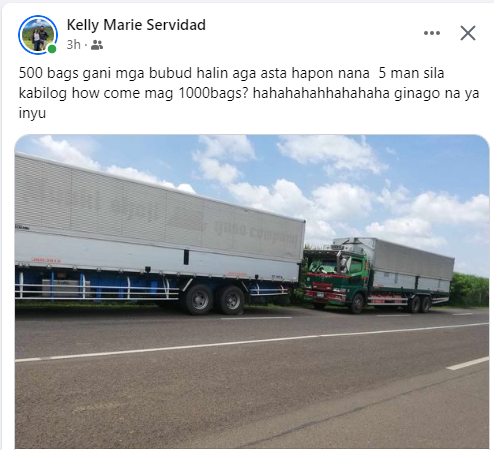Open the attached truck photo
The width and height of the screenshot is (494, 450).
(x=252, y=292)
